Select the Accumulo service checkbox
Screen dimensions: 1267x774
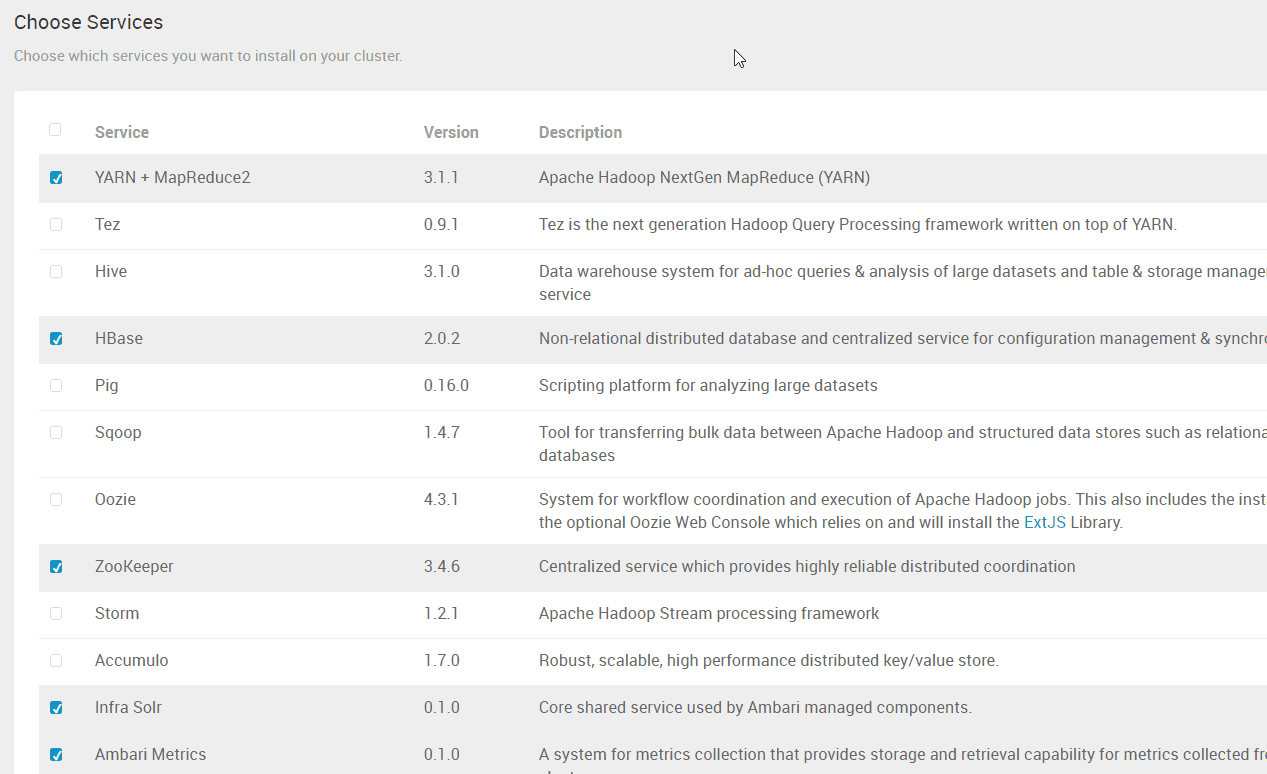click(x=56, y=661)
